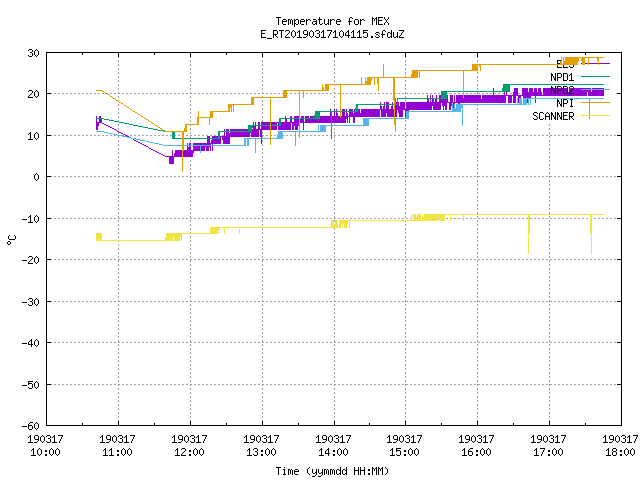Click the y-axis tick label -10
The image size is (640, 480).
point(31,219)
